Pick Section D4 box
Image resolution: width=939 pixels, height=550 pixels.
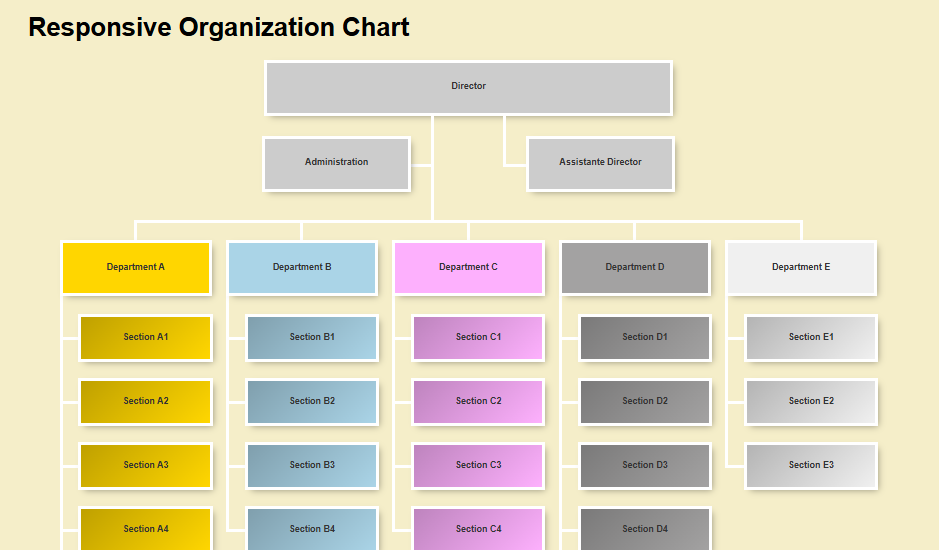tap(645, 528)
